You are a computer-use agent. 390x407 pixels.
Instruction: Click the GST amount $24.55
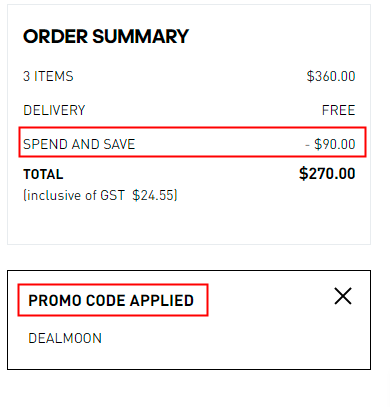click(x=153, y=195)
